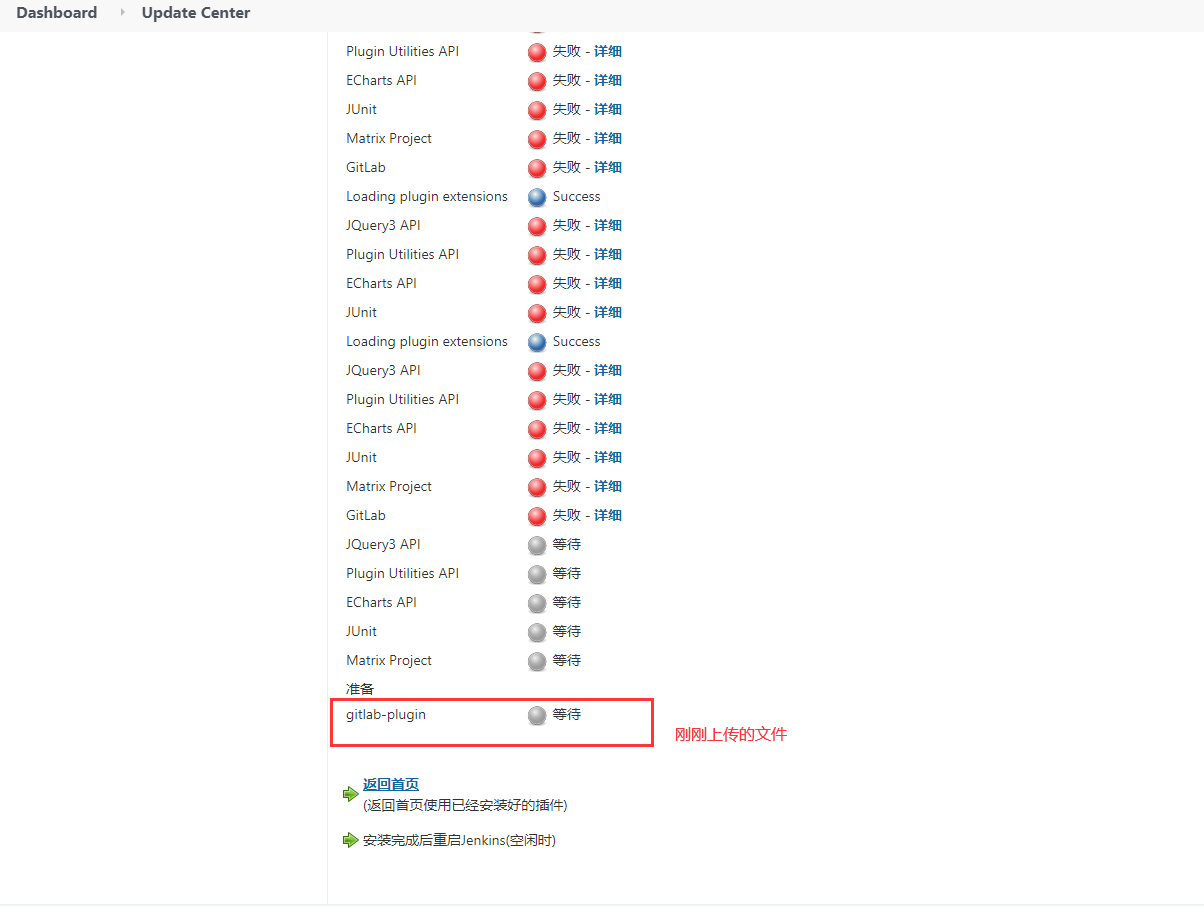Click the gray waiting ball for ECharts API
The image size is (1204, 907).
(x=537, y=603)
